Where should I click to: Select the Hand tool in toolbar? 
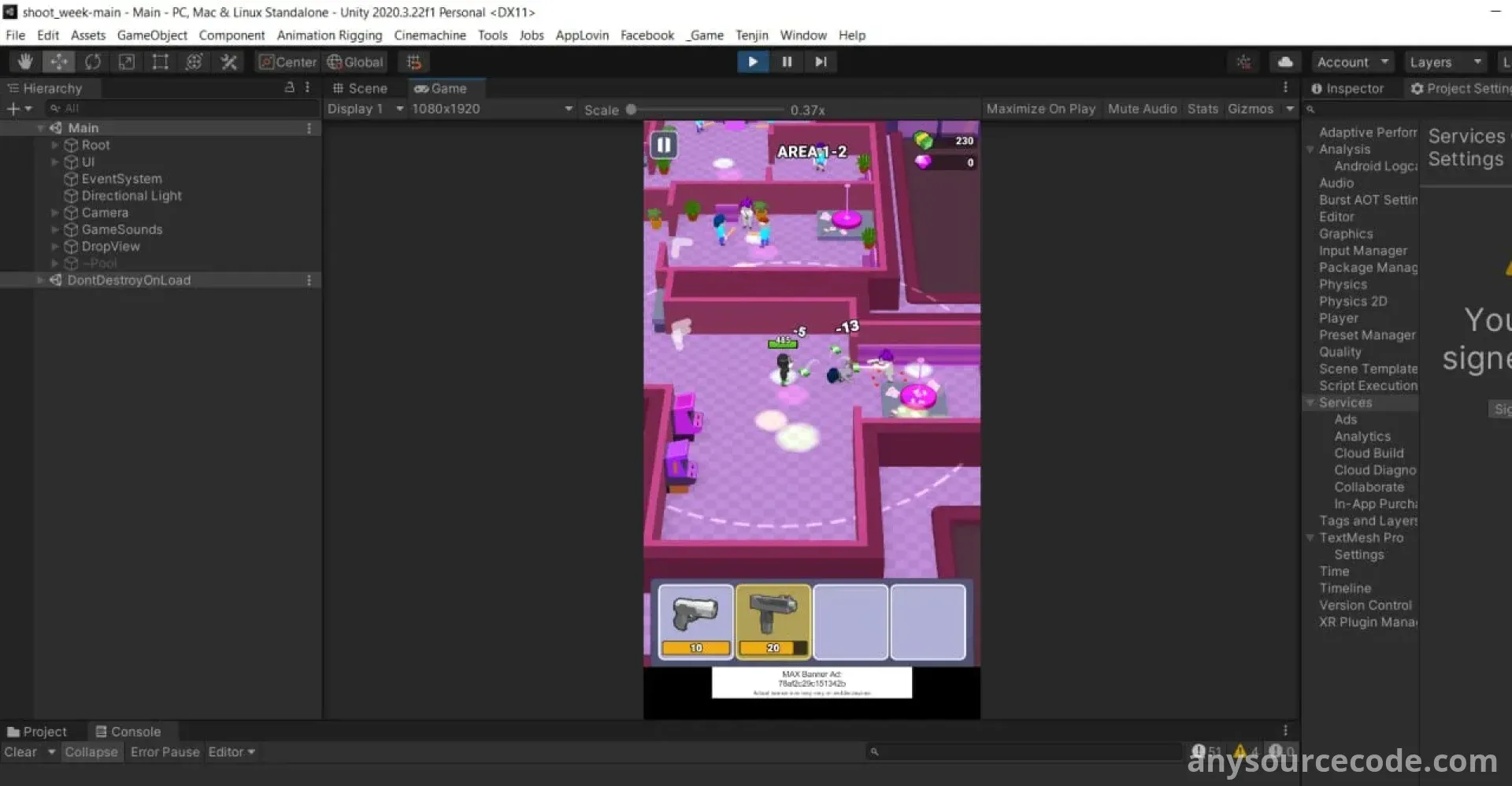click(x=25, y=62)
